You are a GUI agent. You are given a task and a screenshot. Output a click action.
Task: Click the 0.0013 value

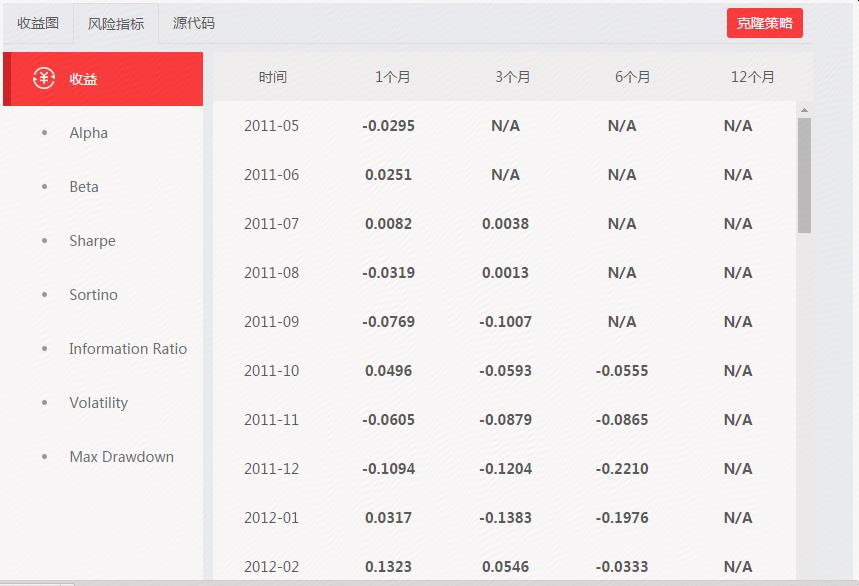pos(506,273)
